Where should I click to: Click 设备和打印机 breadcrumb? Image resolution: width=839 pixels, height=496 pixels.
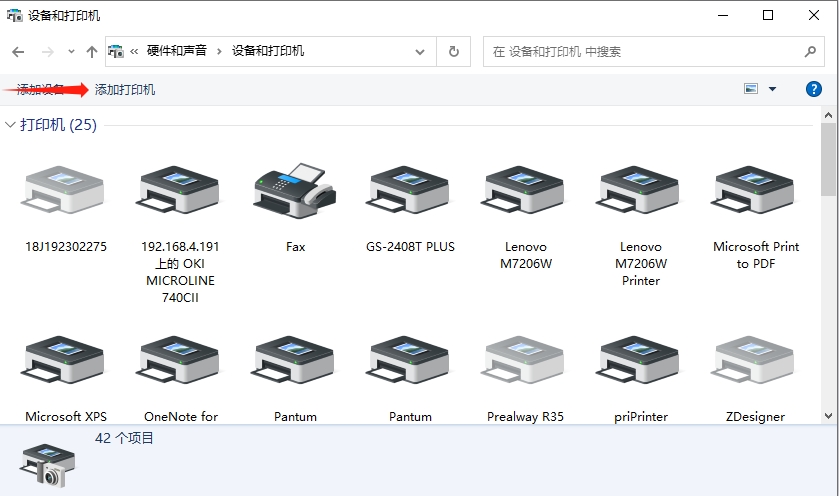268,51
